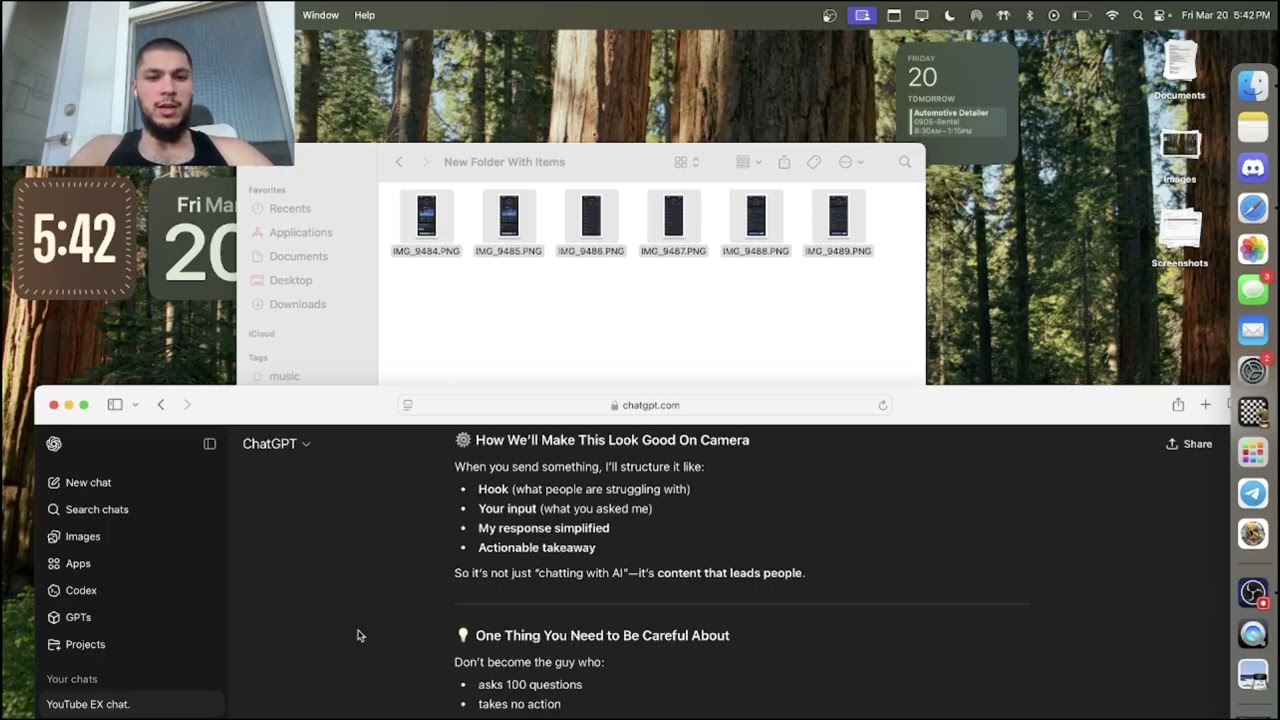Open Notes from the Dock
Screen dimensions: 1280x720
tap(1253, 127)
